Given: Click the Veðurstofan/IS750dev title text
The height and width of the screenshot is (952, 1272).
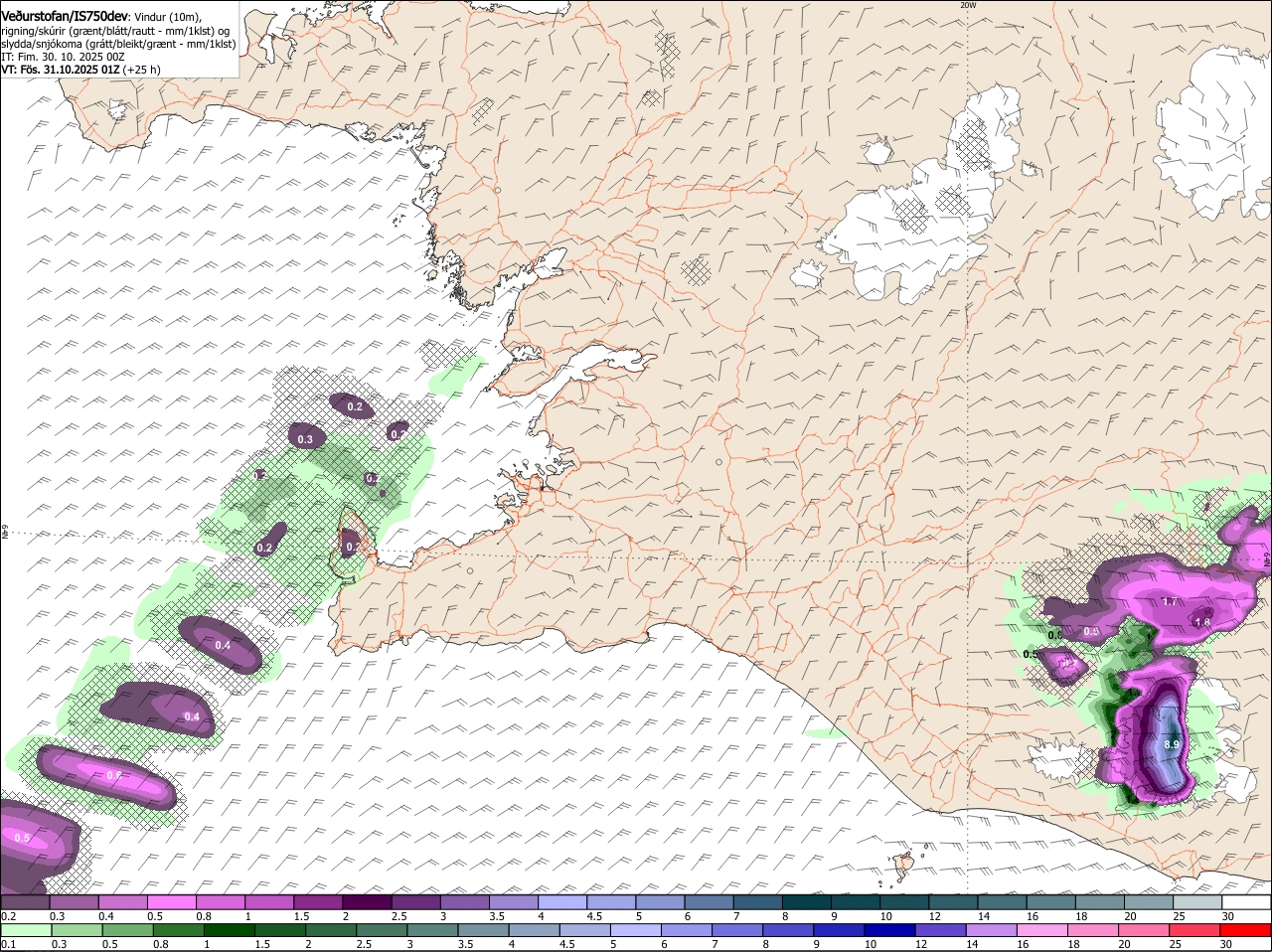Looking at the screenshot, I should click(x=65, y=16).
